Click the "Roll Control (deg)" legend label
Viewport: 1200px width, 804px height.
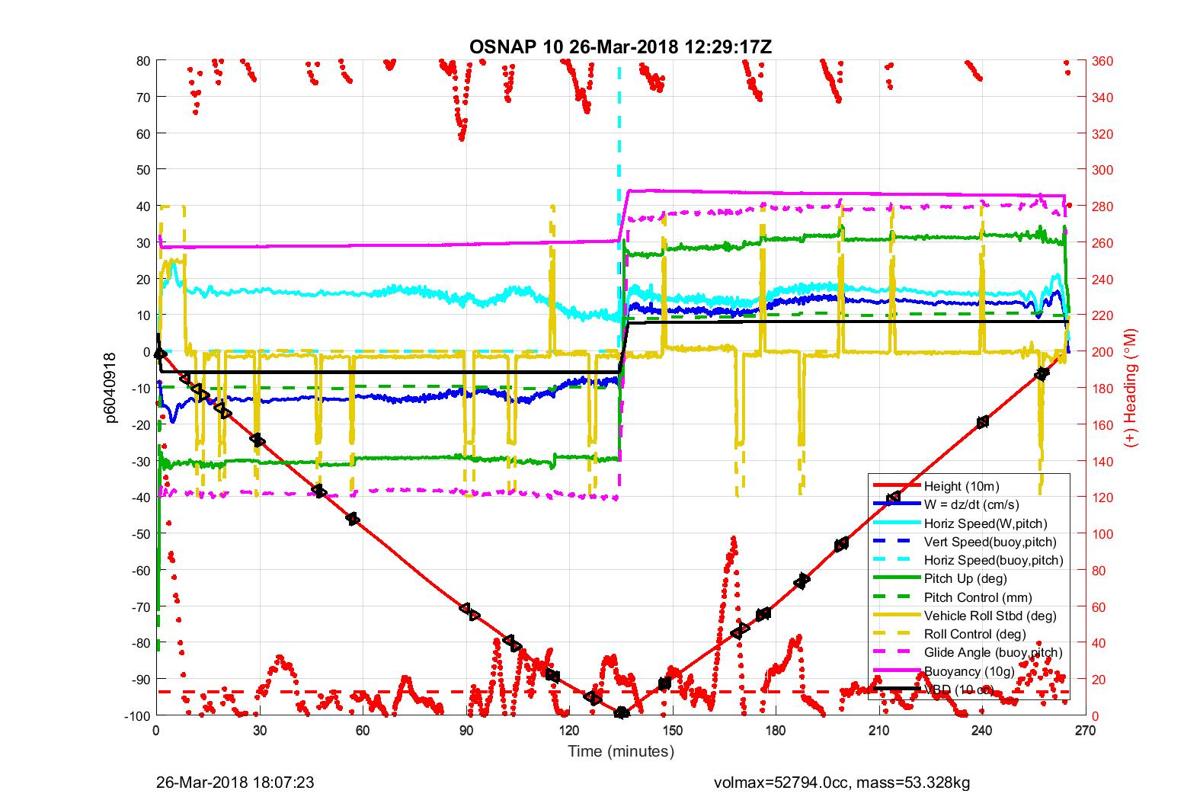974,633
